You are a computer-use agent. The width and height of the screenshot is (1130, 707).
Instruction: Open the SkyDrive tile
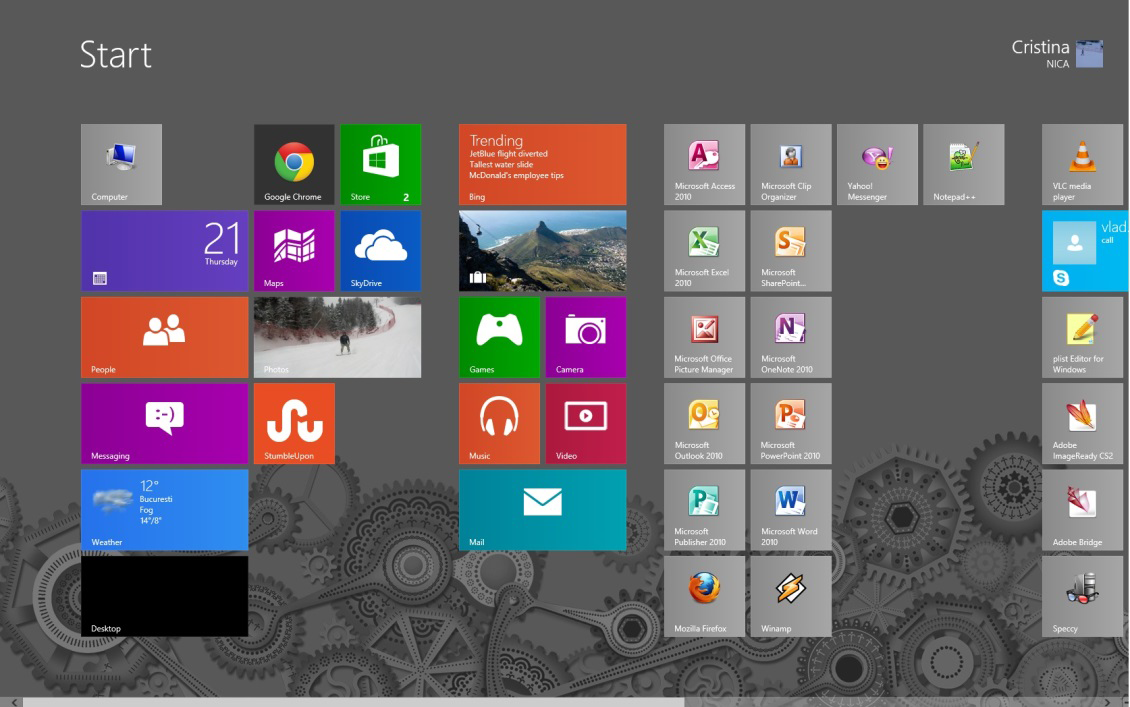click(x=381, y=251)
